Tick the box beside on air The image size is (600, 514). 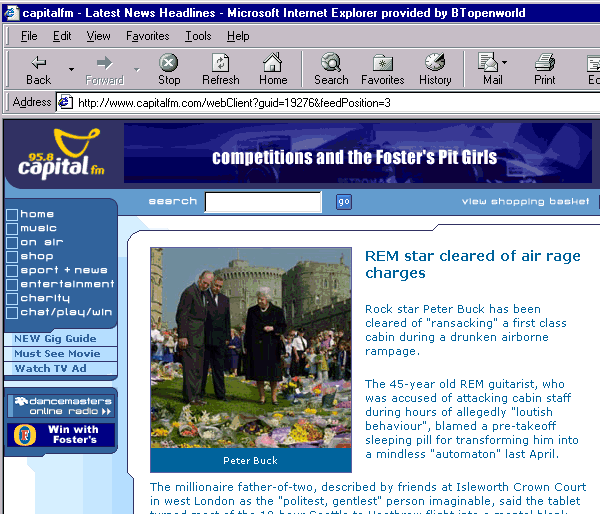(x=12, y=242)
